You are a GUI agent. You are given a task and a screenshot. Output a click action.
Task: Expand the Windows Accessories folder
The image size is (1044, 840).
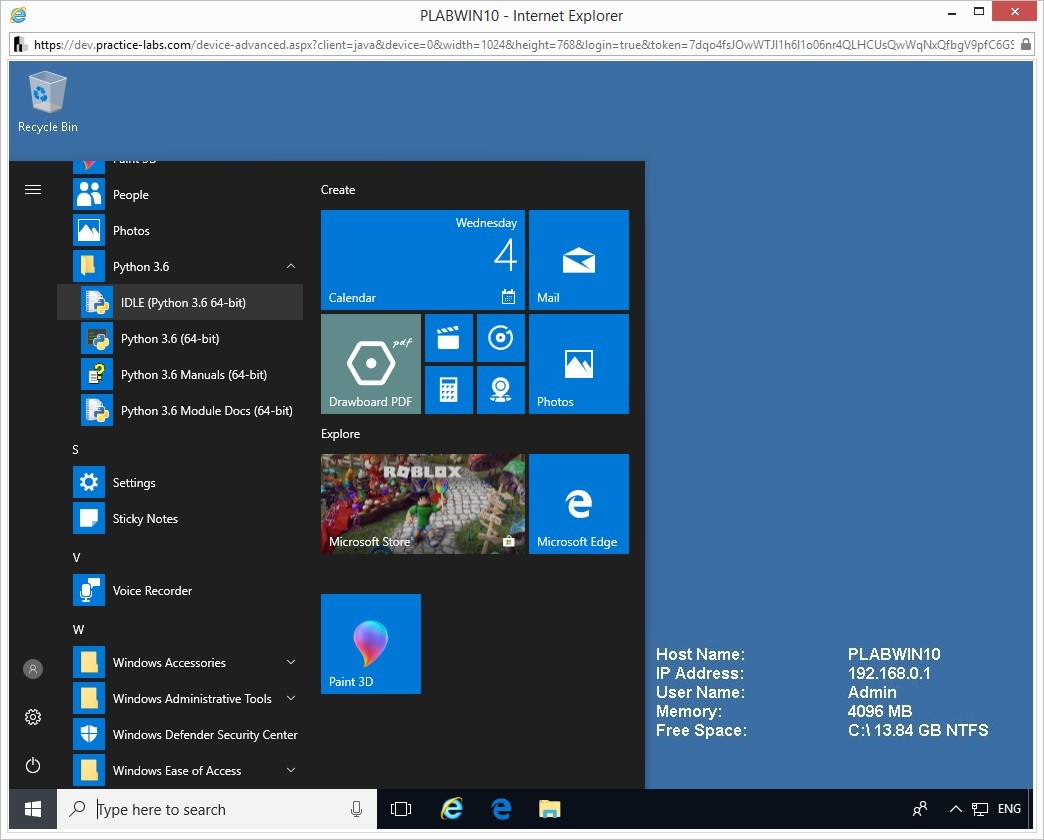[x=291, y=663]
